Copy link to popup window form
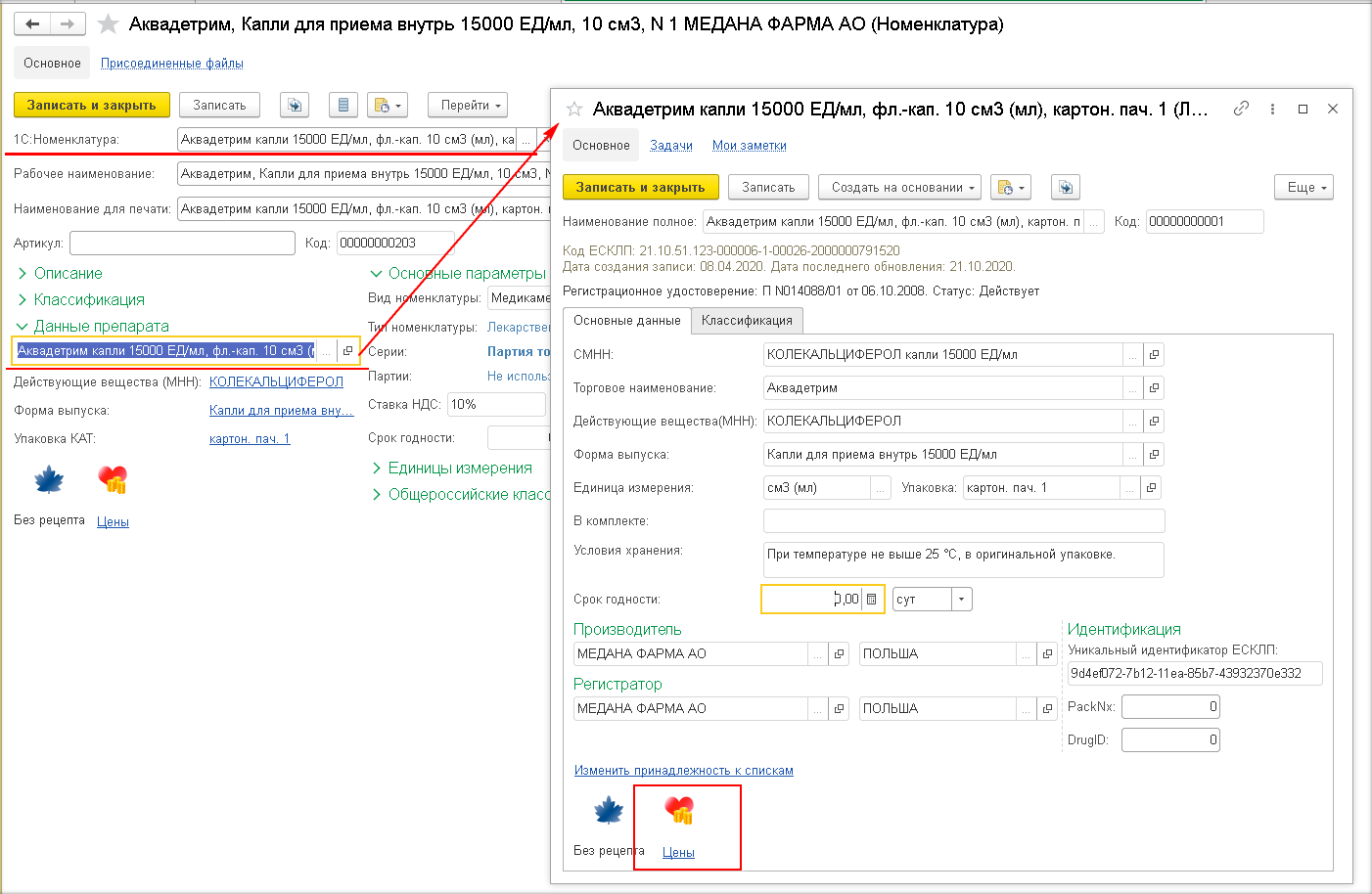Image resolution: width=1372 pixels, height=894 pixels. (1241, 109)
